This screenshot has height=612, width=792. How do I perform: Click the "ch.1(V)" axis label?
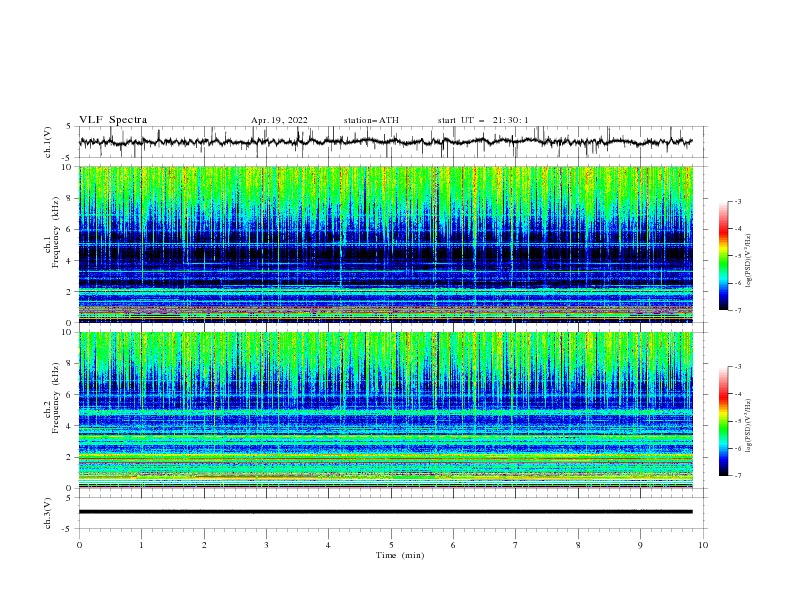(x=48, y=142)
